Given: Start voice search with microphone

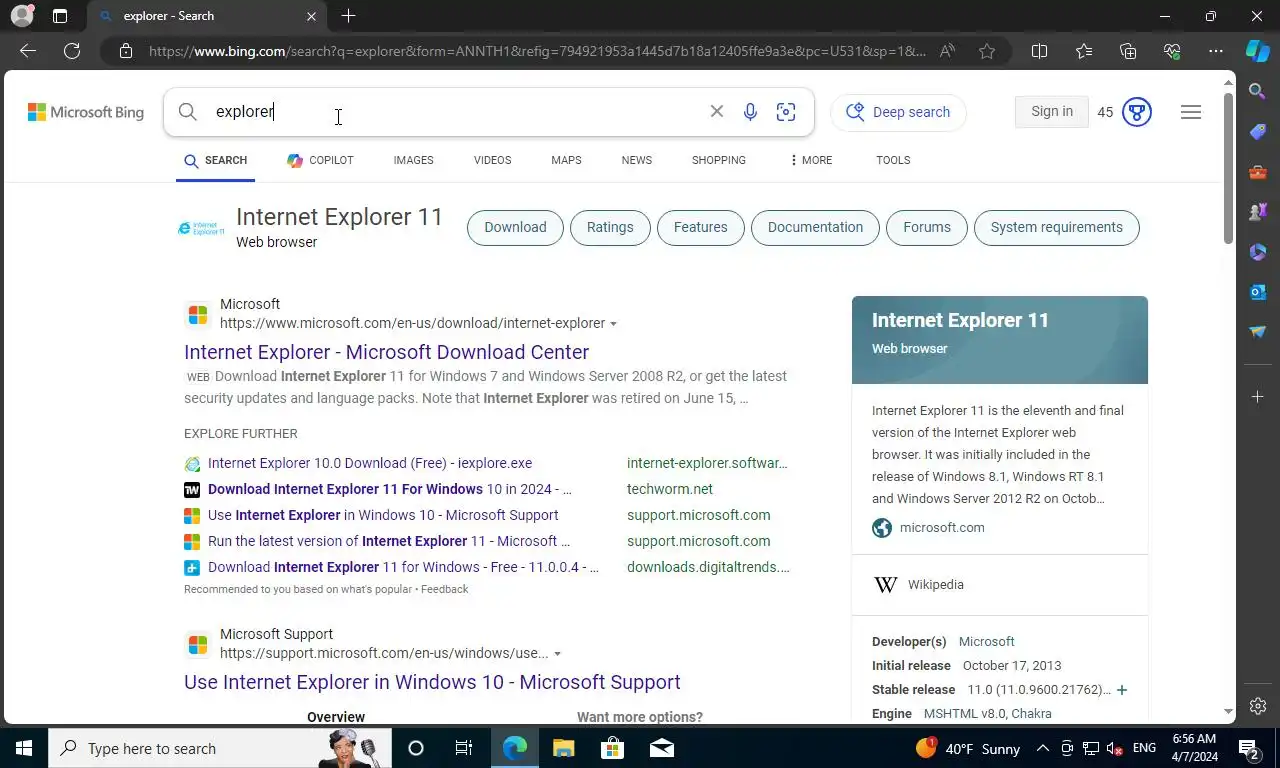Looking at the screenshot, I should click(x=750, y=112).
